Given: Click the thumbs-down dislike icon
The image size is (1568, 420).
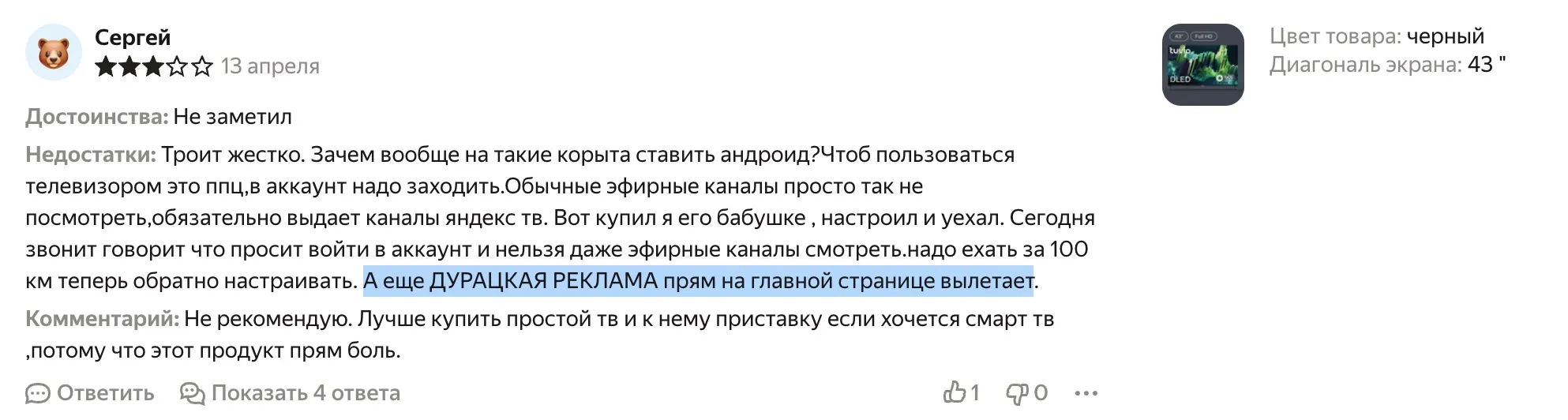Looking at the screenshot, I should coord(1016,392).
